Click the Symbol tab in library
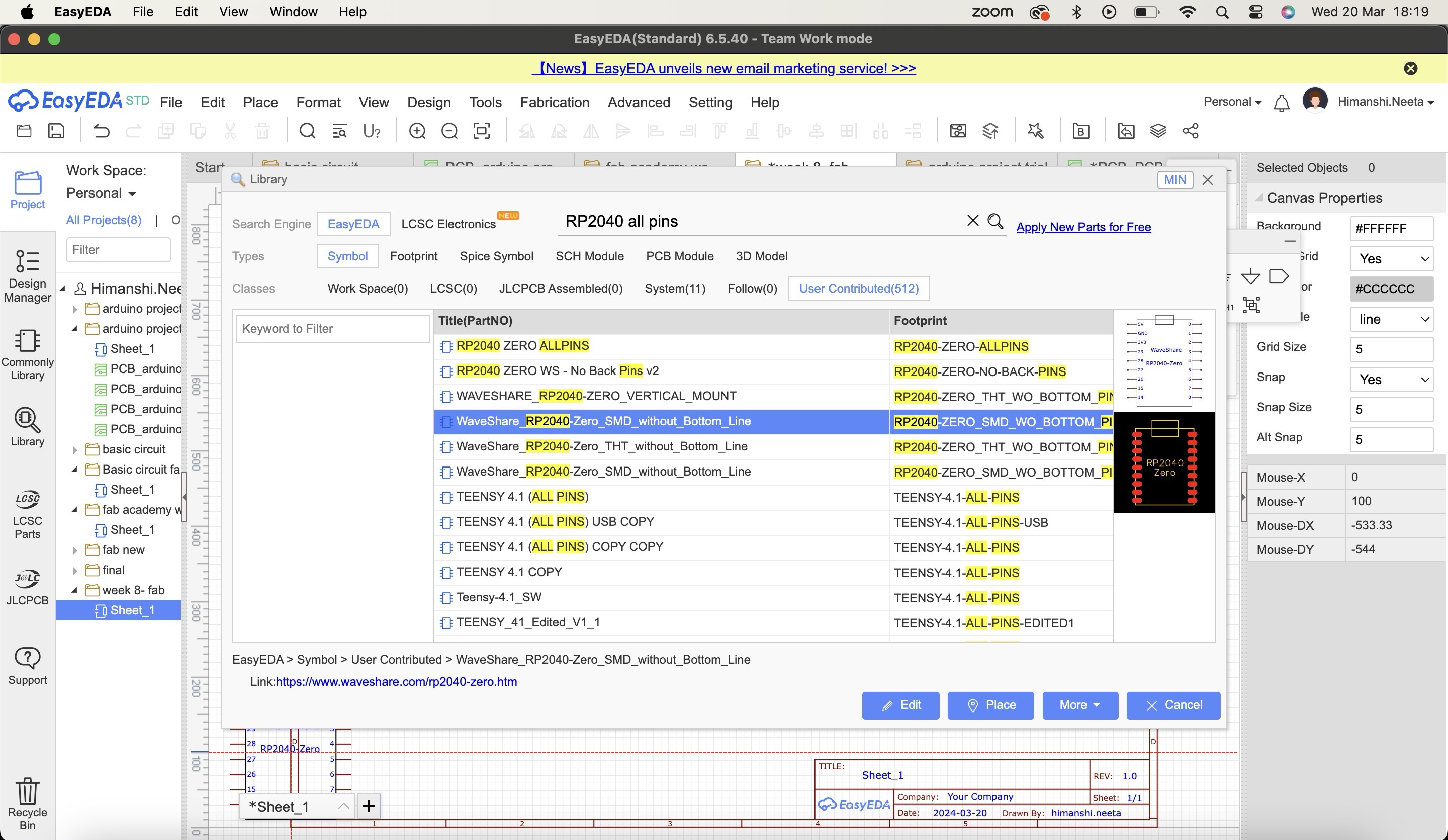 348,256
